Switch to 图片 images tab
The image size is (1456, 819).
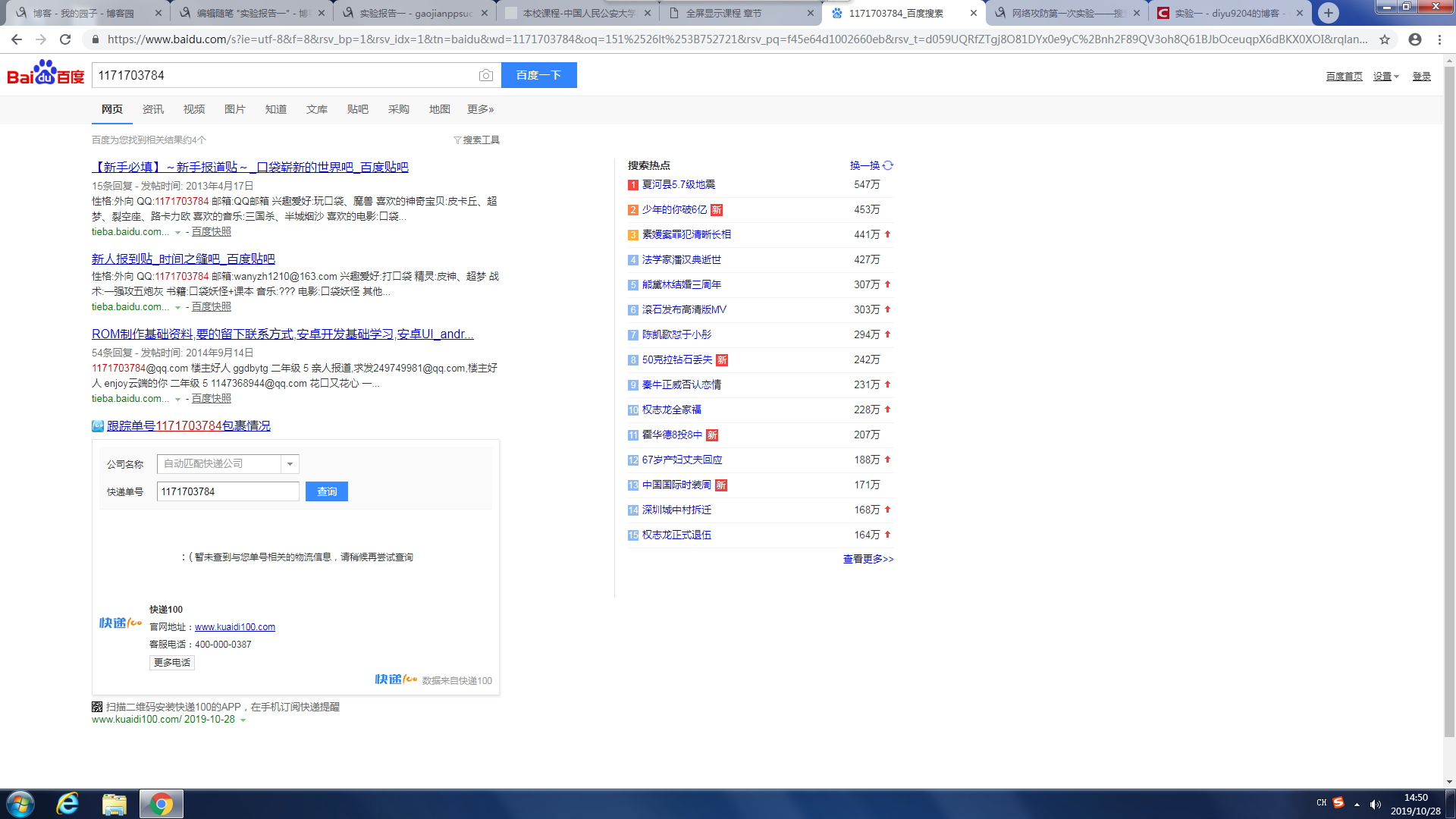pos(234,109)
